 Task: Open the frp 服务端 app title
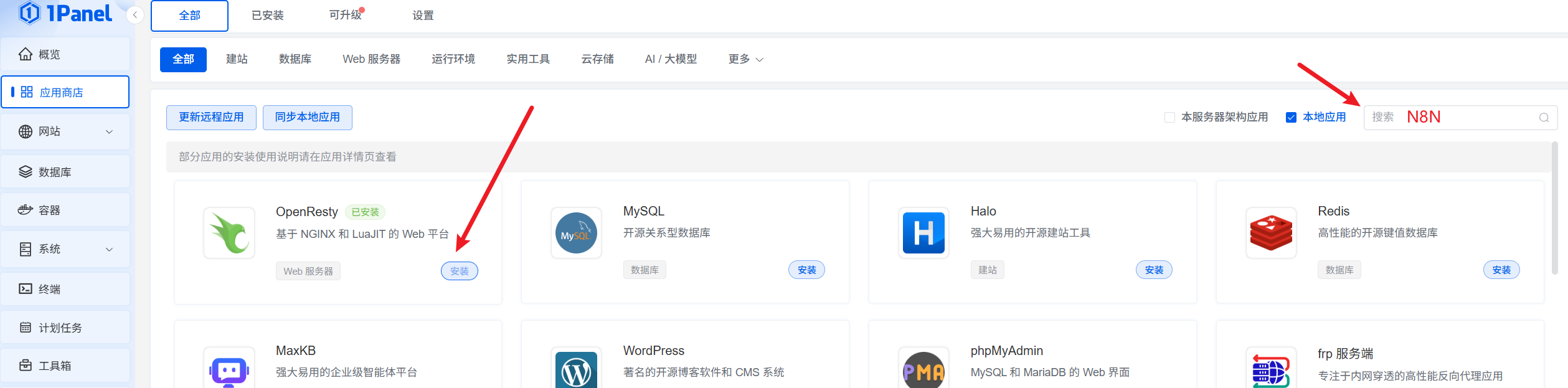pyautogui.click(x=1346, y=354)
